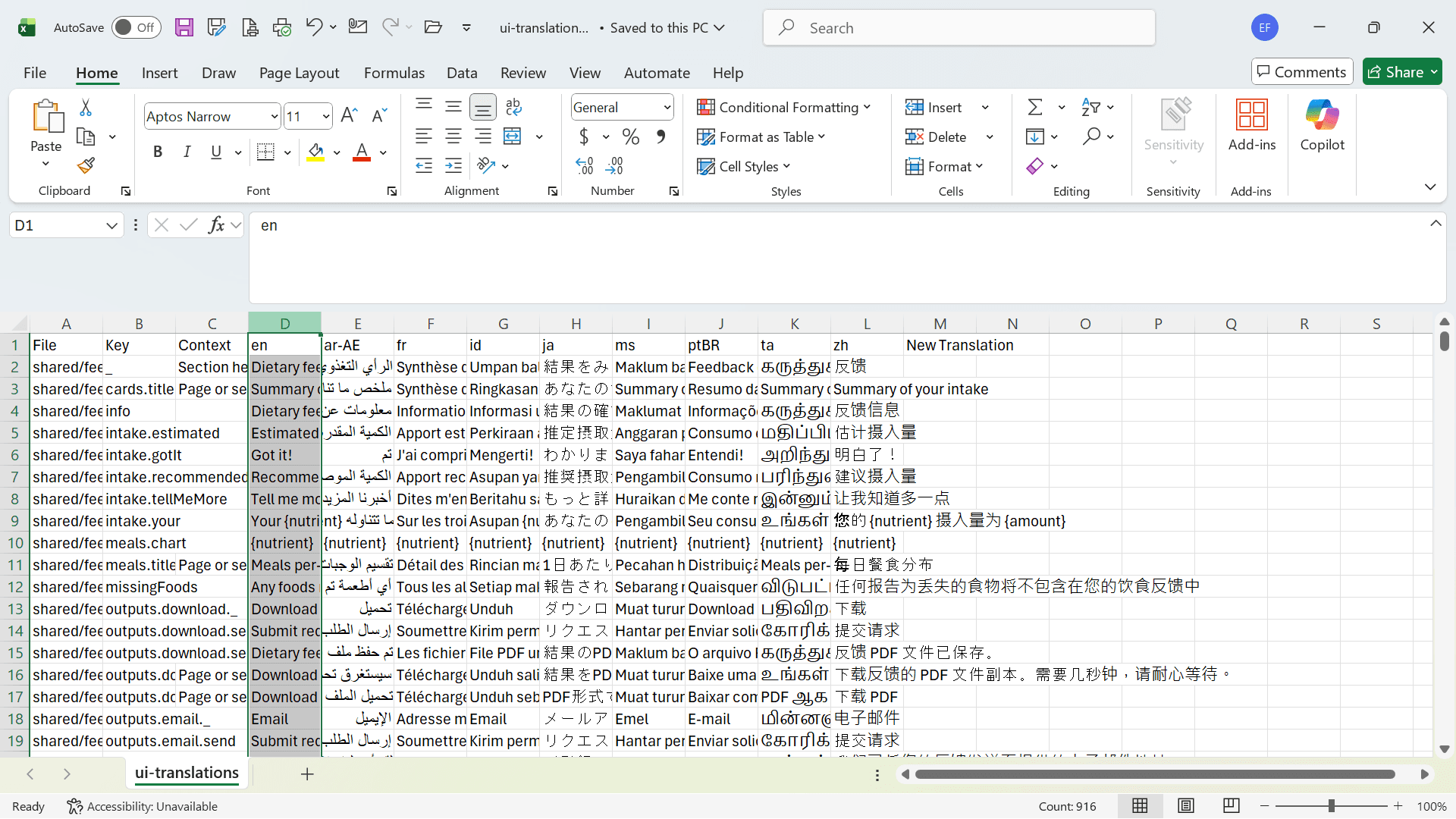The height and width of the screenshot is (819, 1456).
Task: Expand the General number format dropdown
Action: click(x=622, y=108)
